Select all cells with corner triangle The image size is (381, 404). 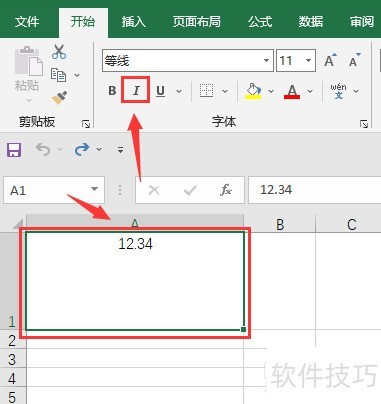tap(18, 224)
